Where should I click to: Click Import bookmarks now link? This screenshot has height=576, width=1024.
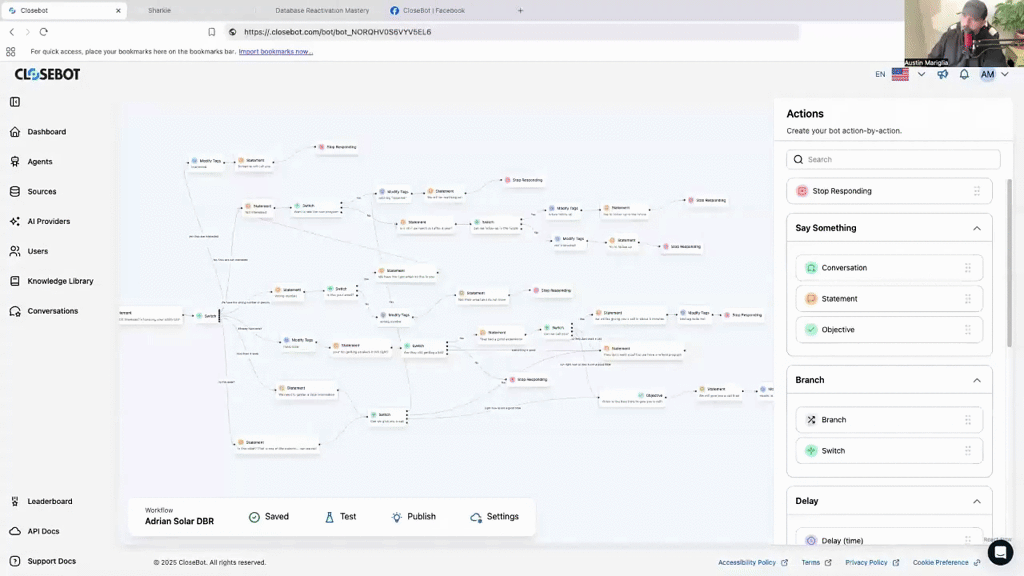click(276, 52)
